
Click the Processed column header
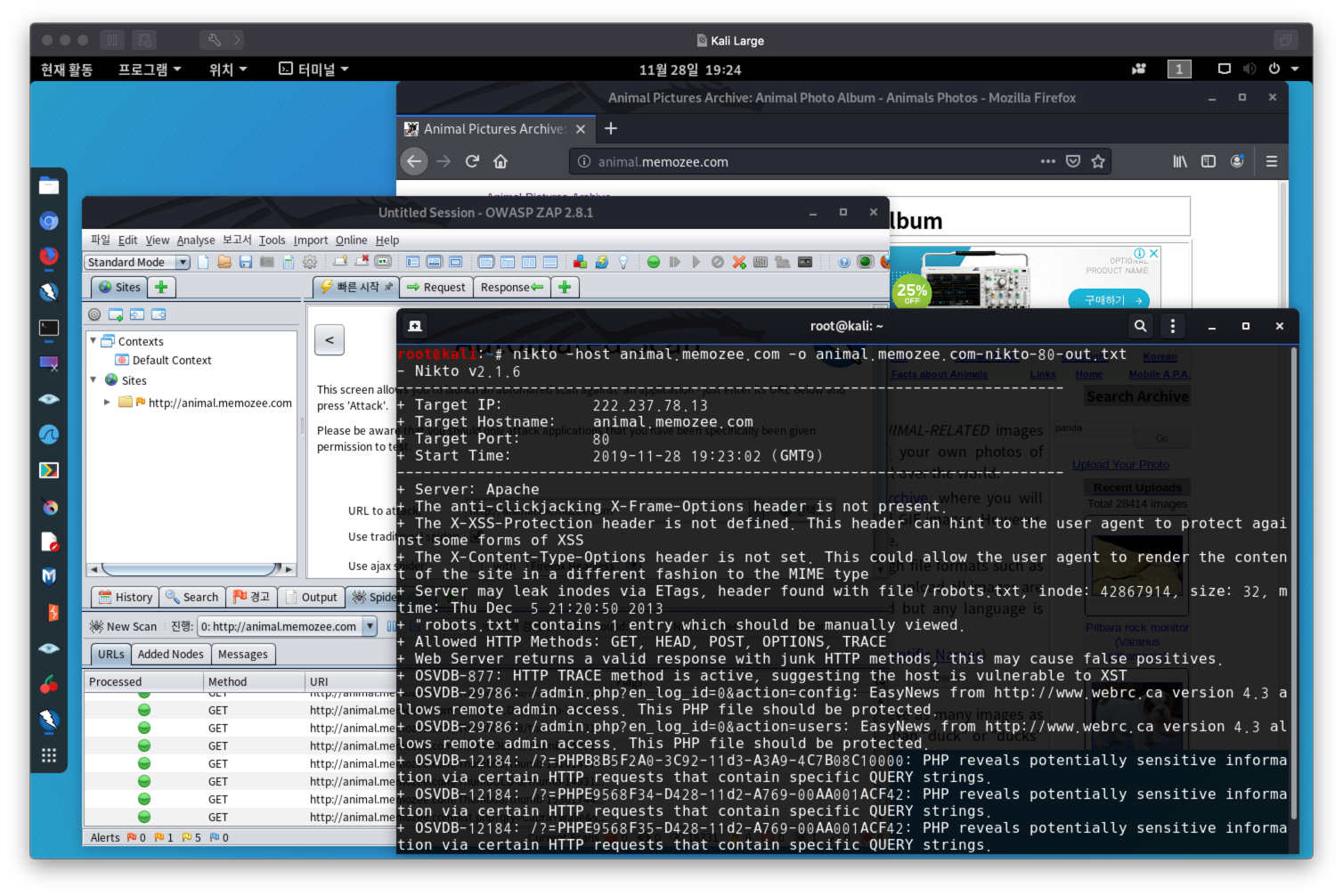point(144,681)
